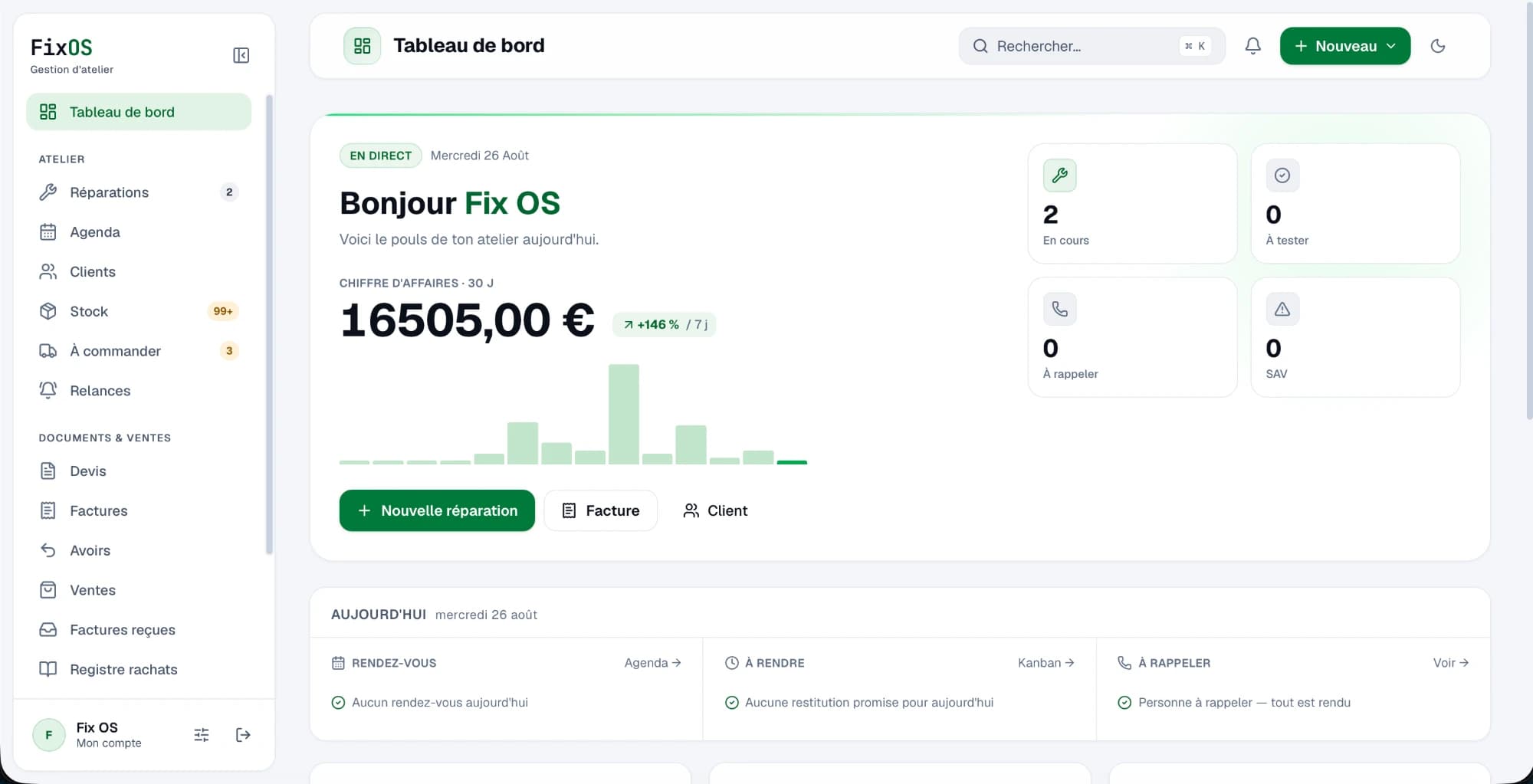Open Avoirs in sidebar
The height and width of the screenshot is (784, 1533).
pos(139,550)
